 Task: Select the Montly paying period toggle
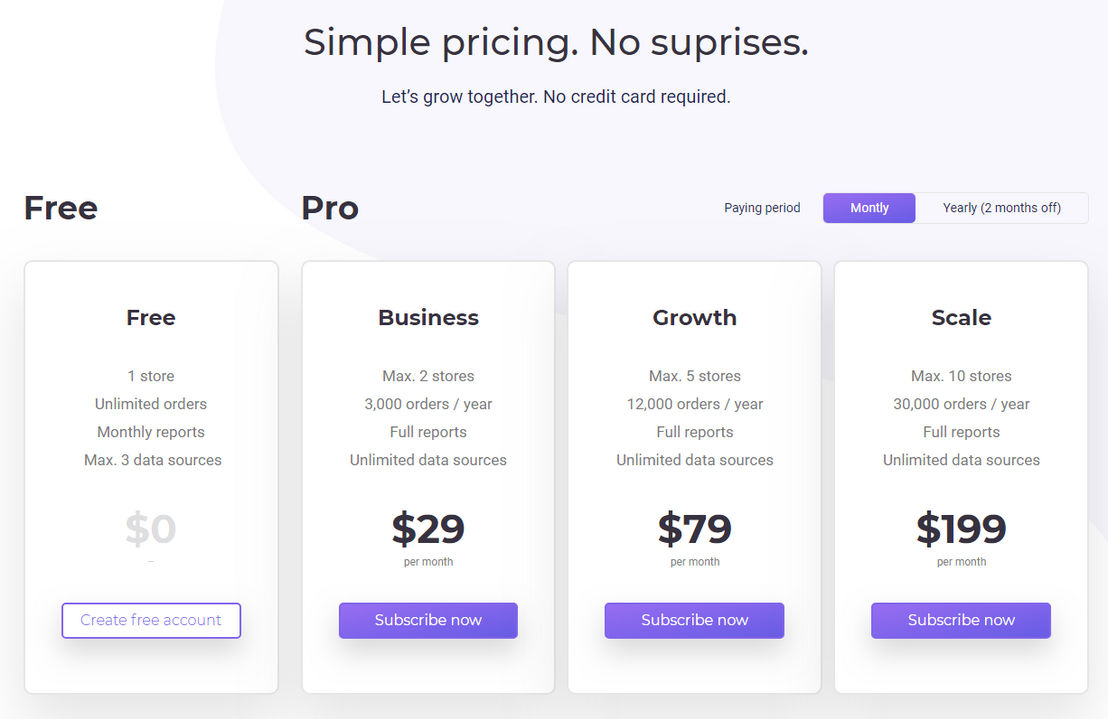coord(868,208)
